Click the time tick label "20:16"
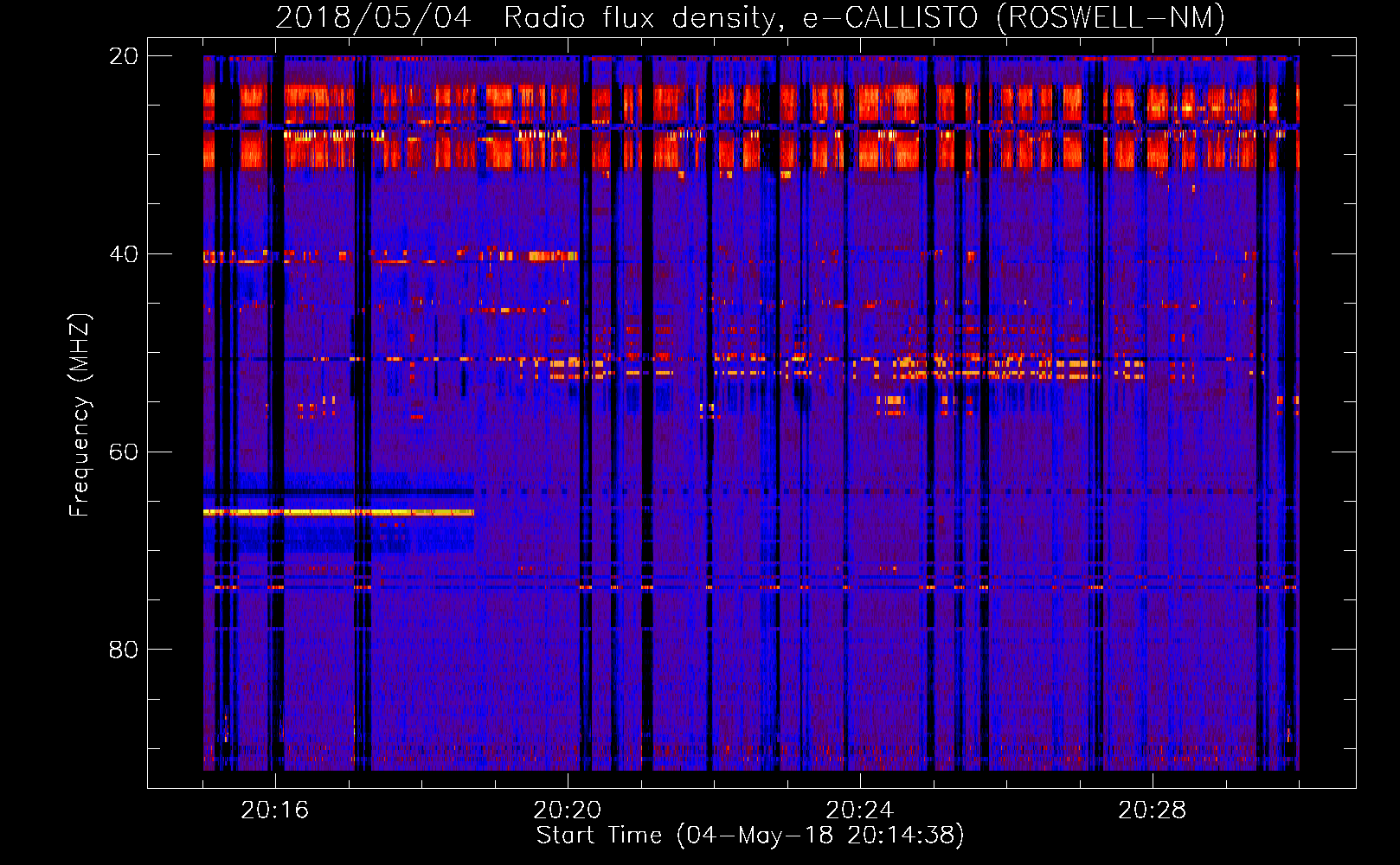The image size is (1400, 865). click(275, 810)
